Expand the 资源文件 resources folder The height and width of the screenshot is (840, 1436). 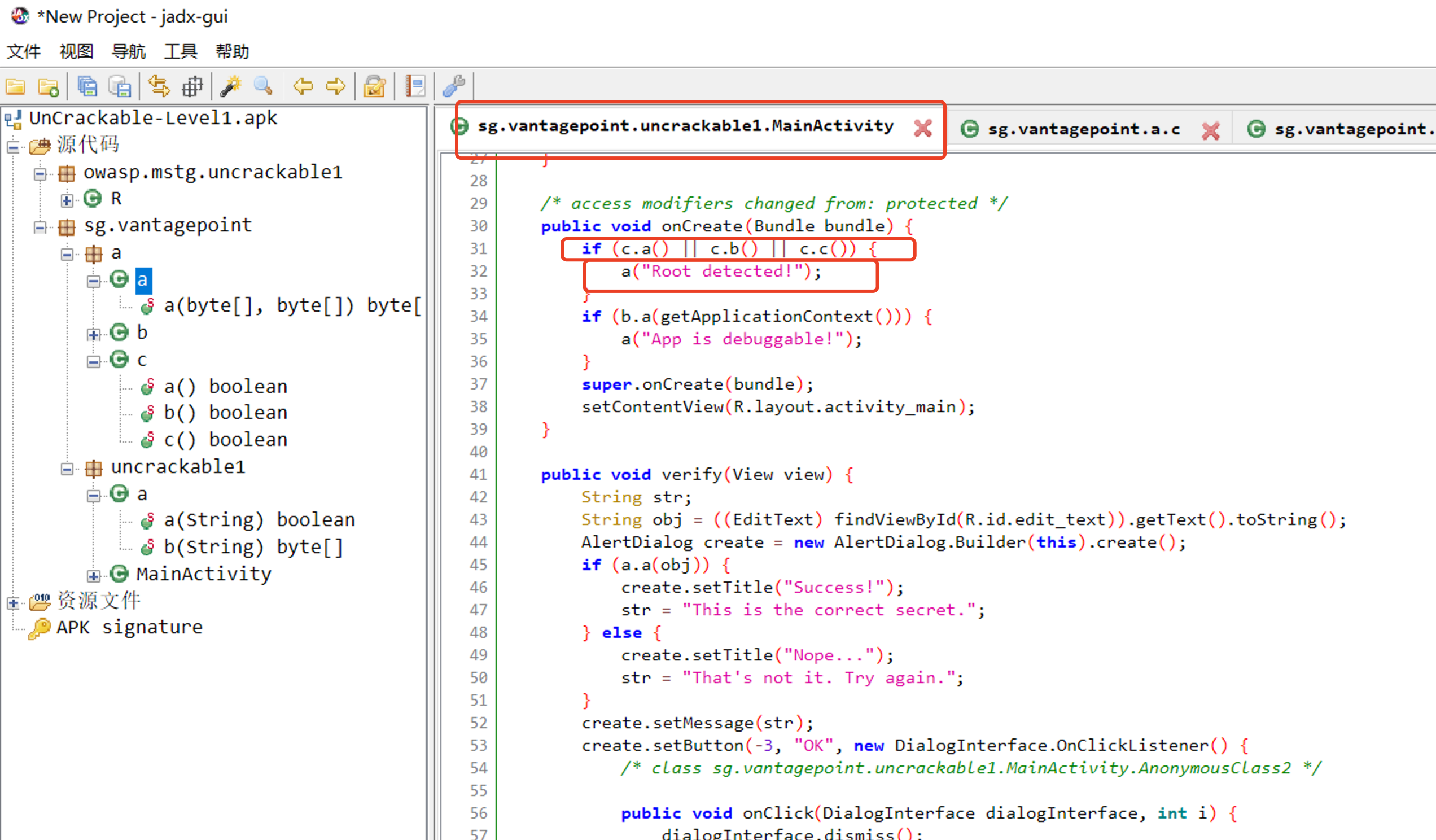(x=13, y=602)
